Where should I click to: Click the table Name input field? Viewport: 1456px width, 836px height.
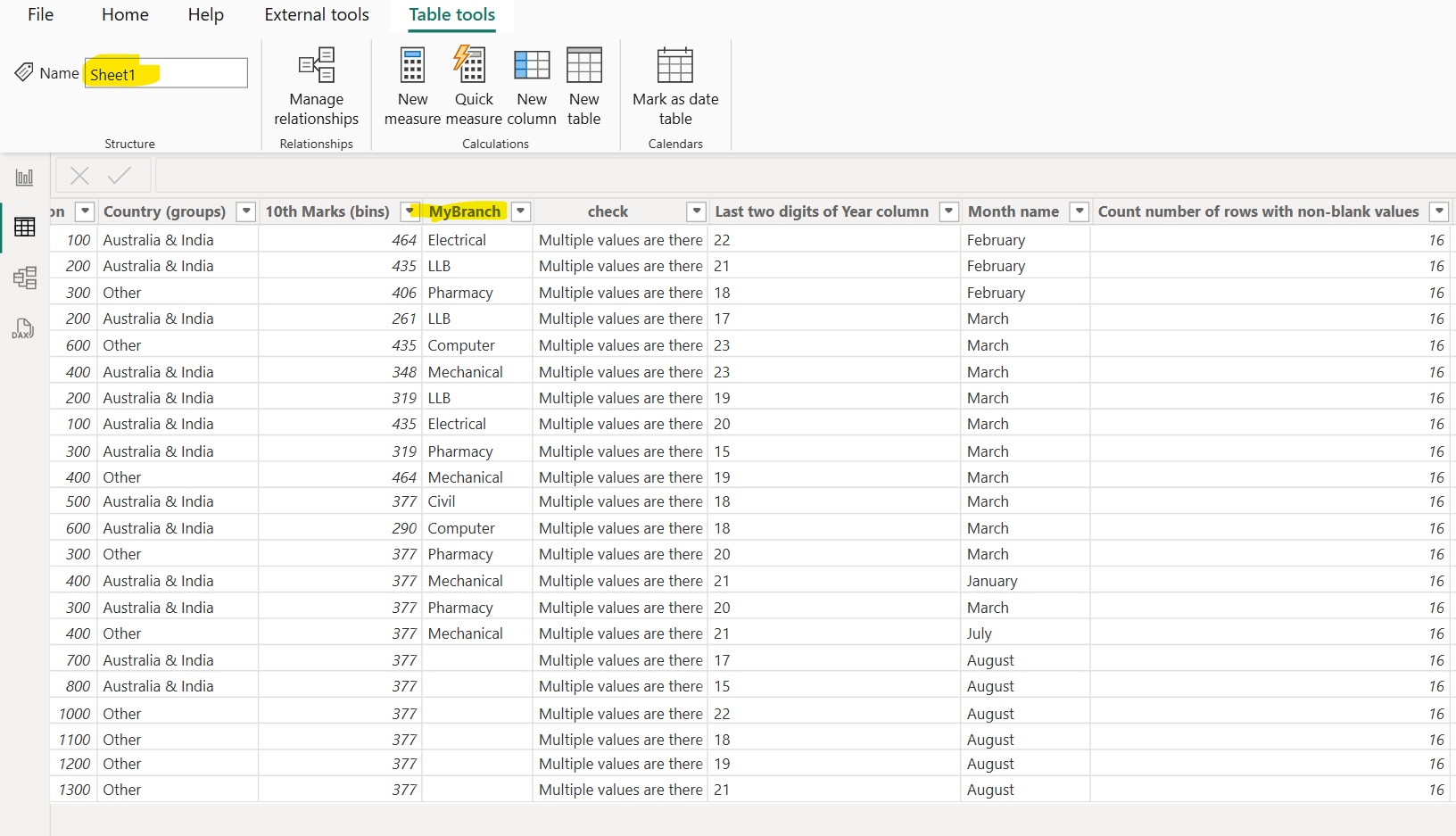(167, 74)
